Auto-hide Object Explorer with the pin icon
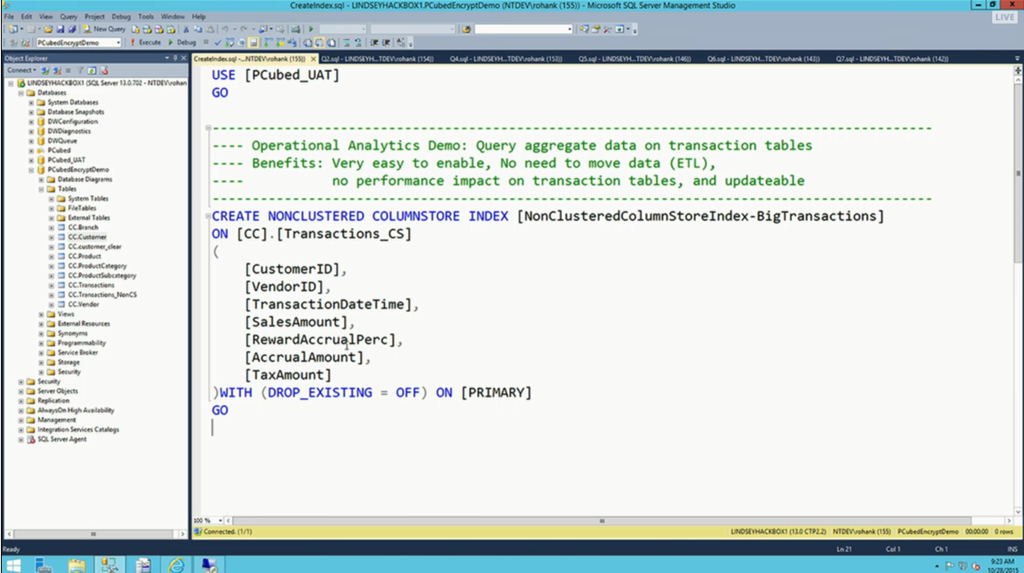1024x573 pixels. pos(175,58)
